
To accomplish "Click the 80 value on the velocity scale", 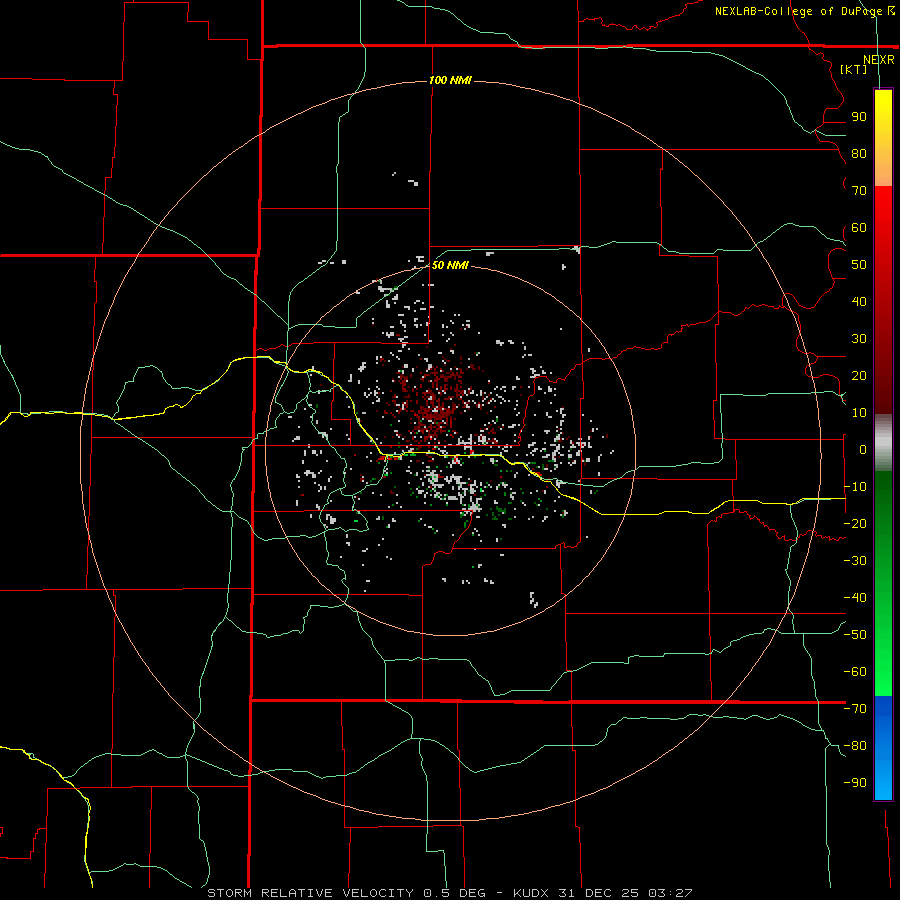I will pyautogui.click(x=859, y=154).
